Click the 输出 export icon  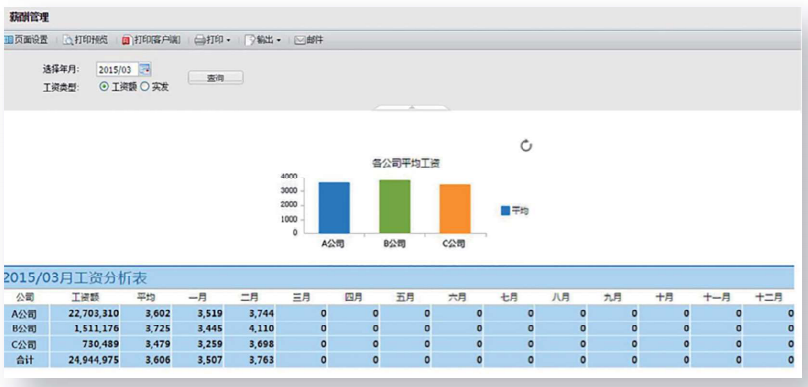(250, 40)
